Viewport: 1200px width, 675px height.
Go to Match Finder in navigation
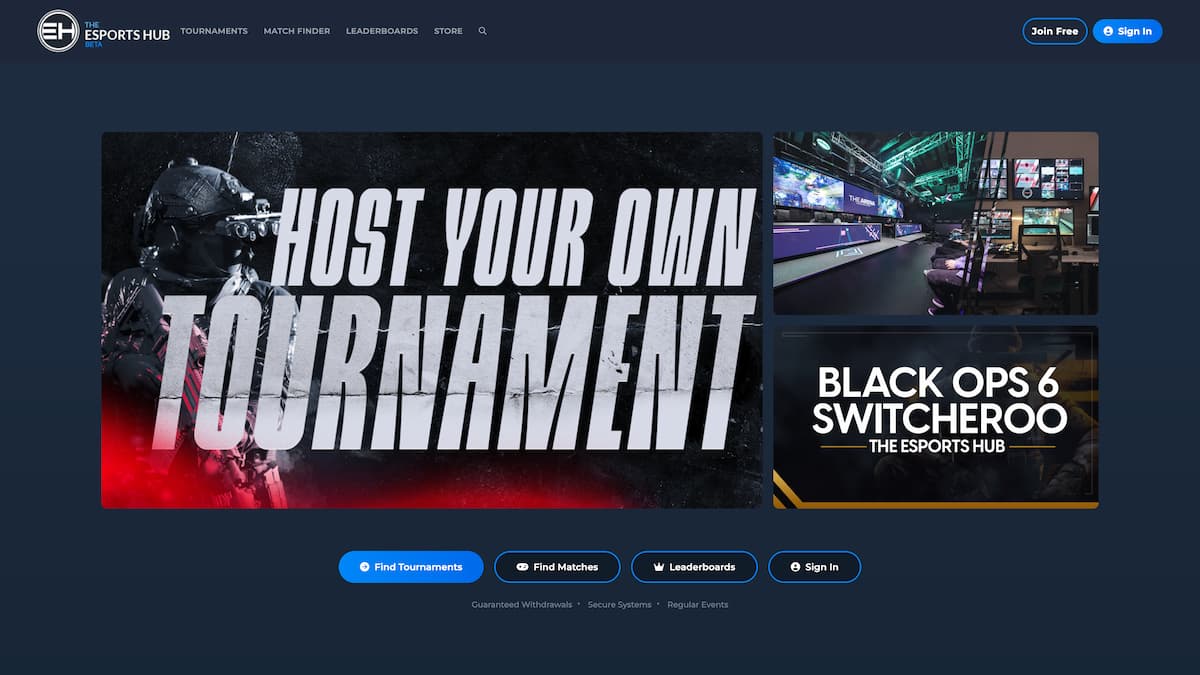tap(297, 31)
